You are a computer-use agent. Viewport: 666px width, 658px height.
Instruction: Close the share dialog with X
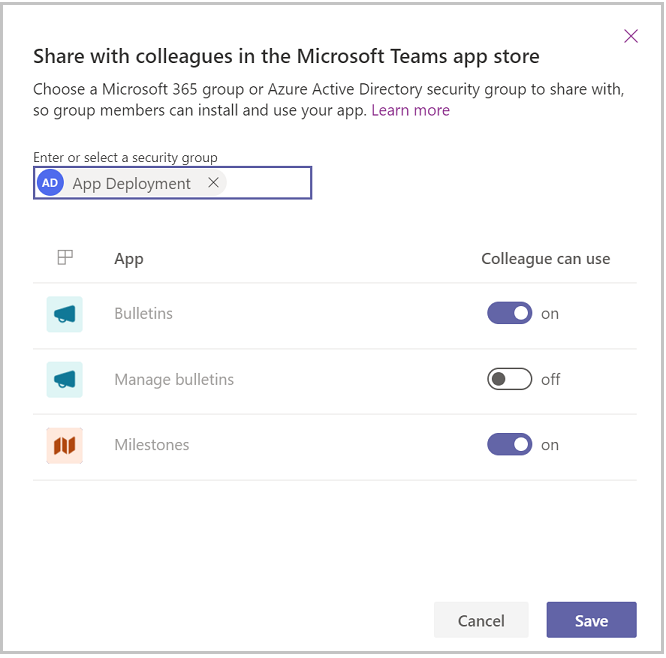coord(631,36)
